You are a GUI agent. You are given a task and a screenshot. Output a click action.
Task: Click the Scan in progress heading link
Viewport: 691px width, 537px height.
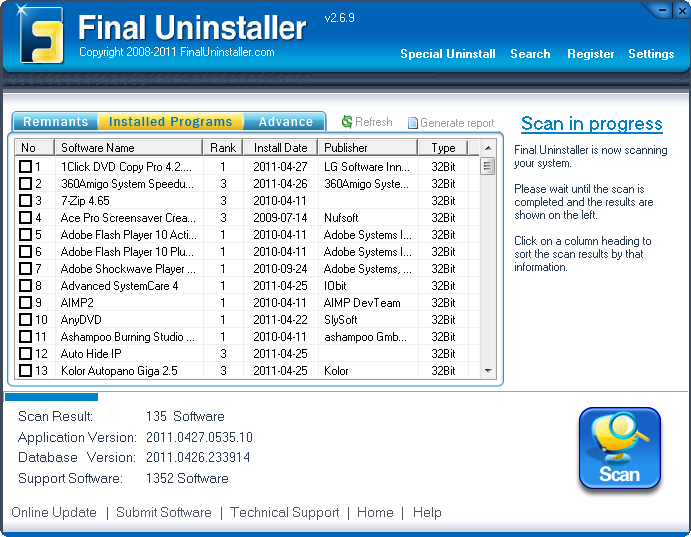[592, 124]
